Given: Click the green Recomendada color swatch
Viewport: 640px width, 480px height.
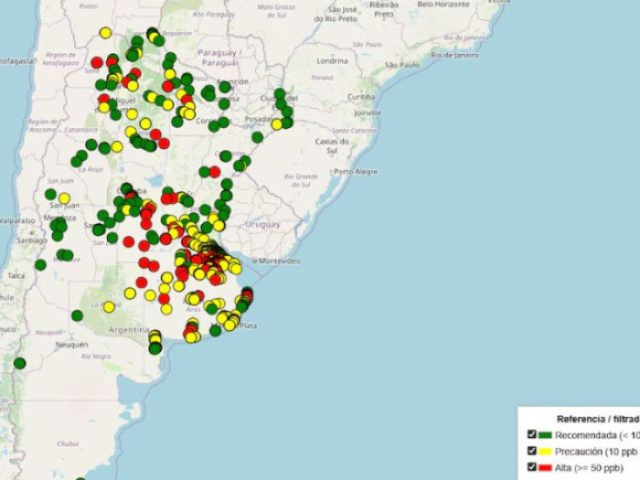Looking at the screenshot, I should [x=545, y=435].
